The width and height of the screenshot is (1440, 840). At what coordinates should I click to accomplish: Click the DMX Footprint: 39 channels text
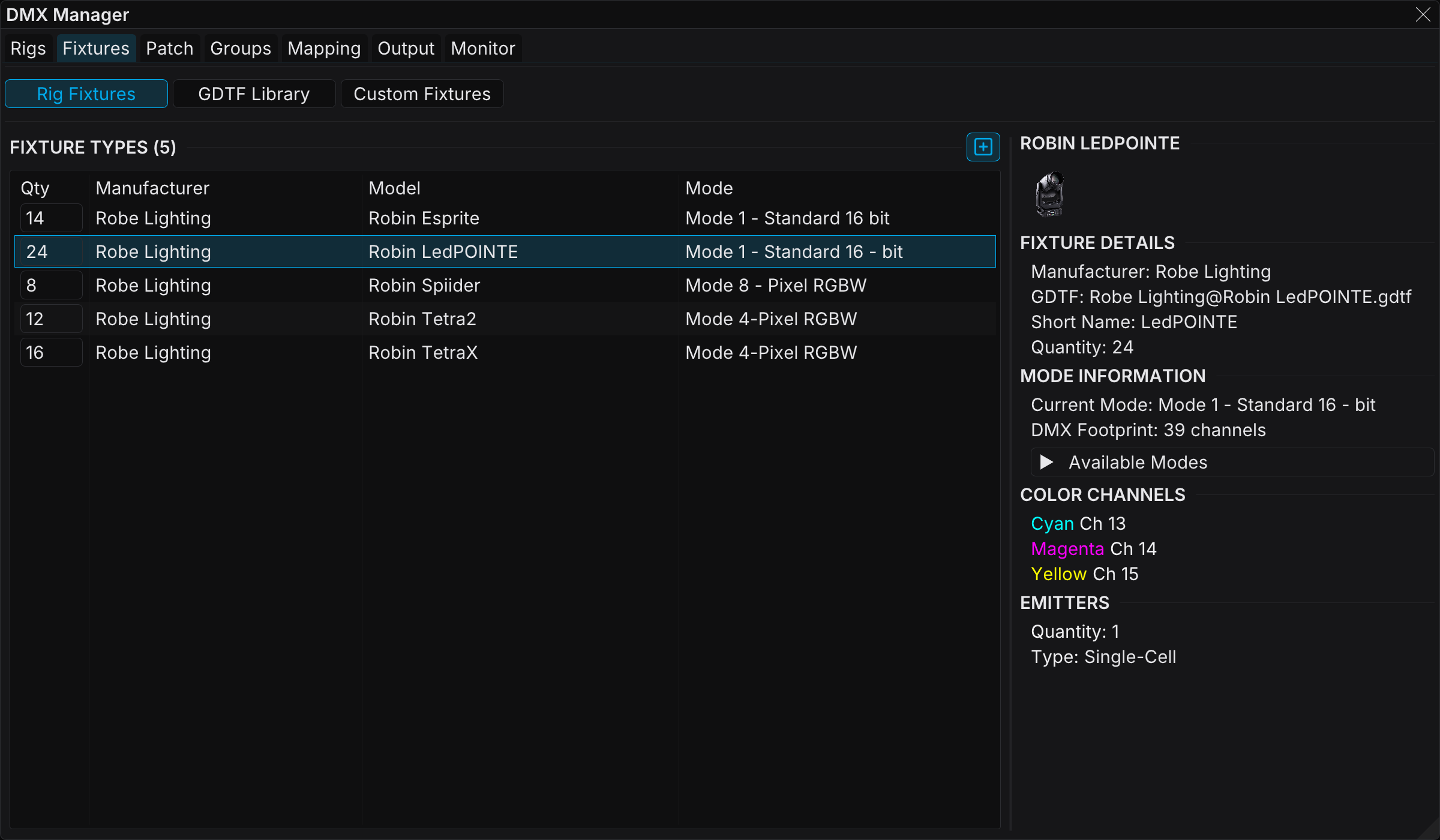click(1148, 430)
